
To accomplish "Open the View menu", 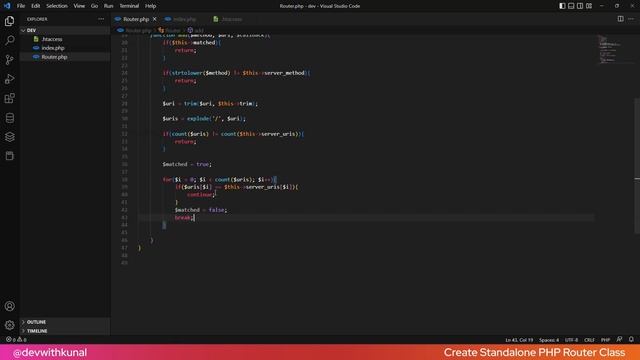I will click(79, 6).
